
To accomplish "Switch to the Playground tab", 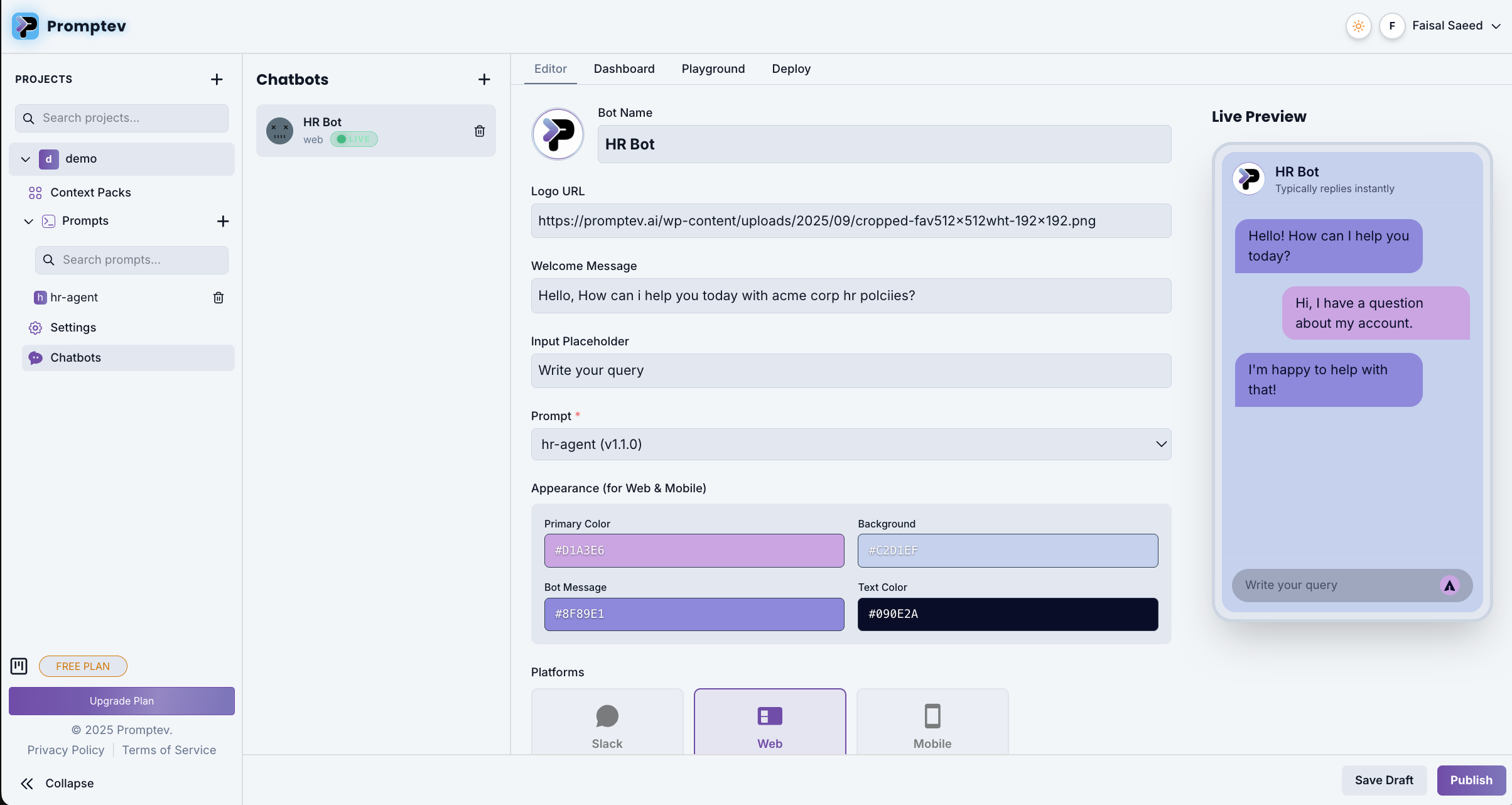I will point(713,68).
